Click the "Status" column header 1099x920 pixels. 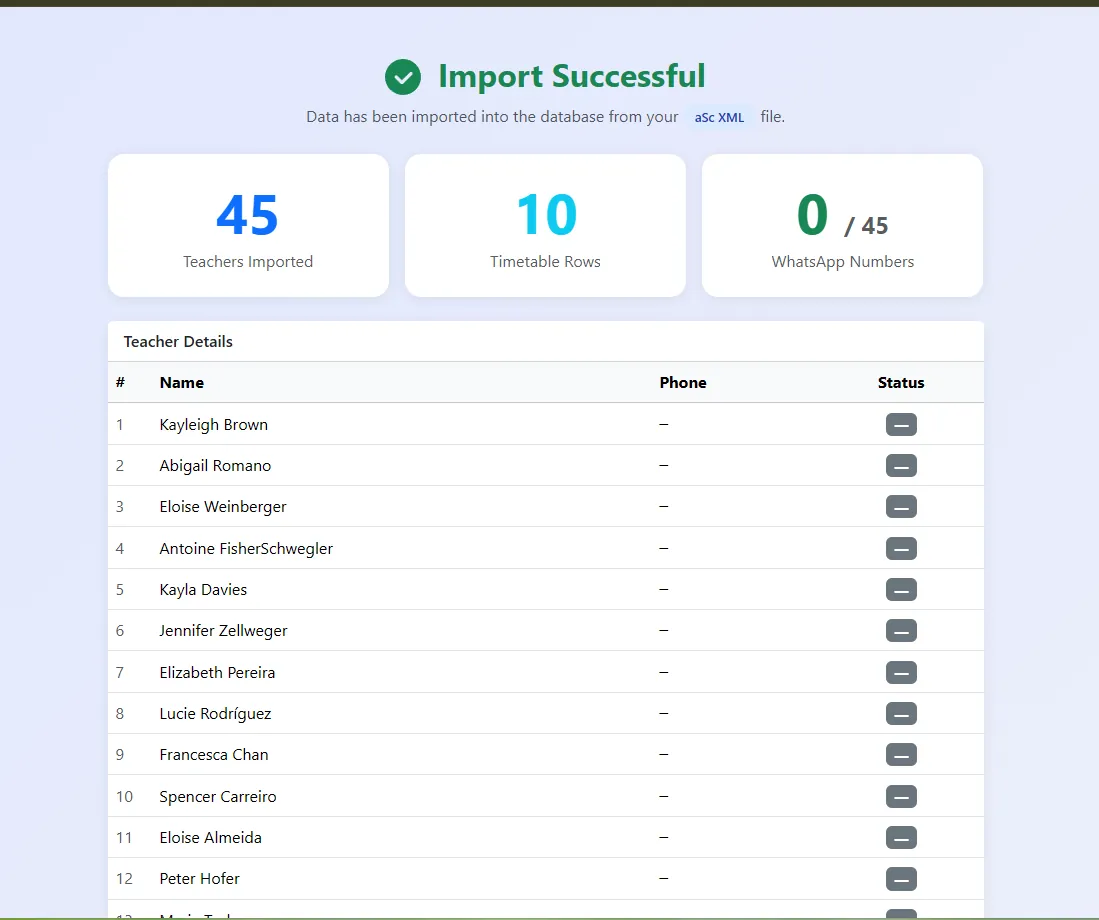(901, 383)
